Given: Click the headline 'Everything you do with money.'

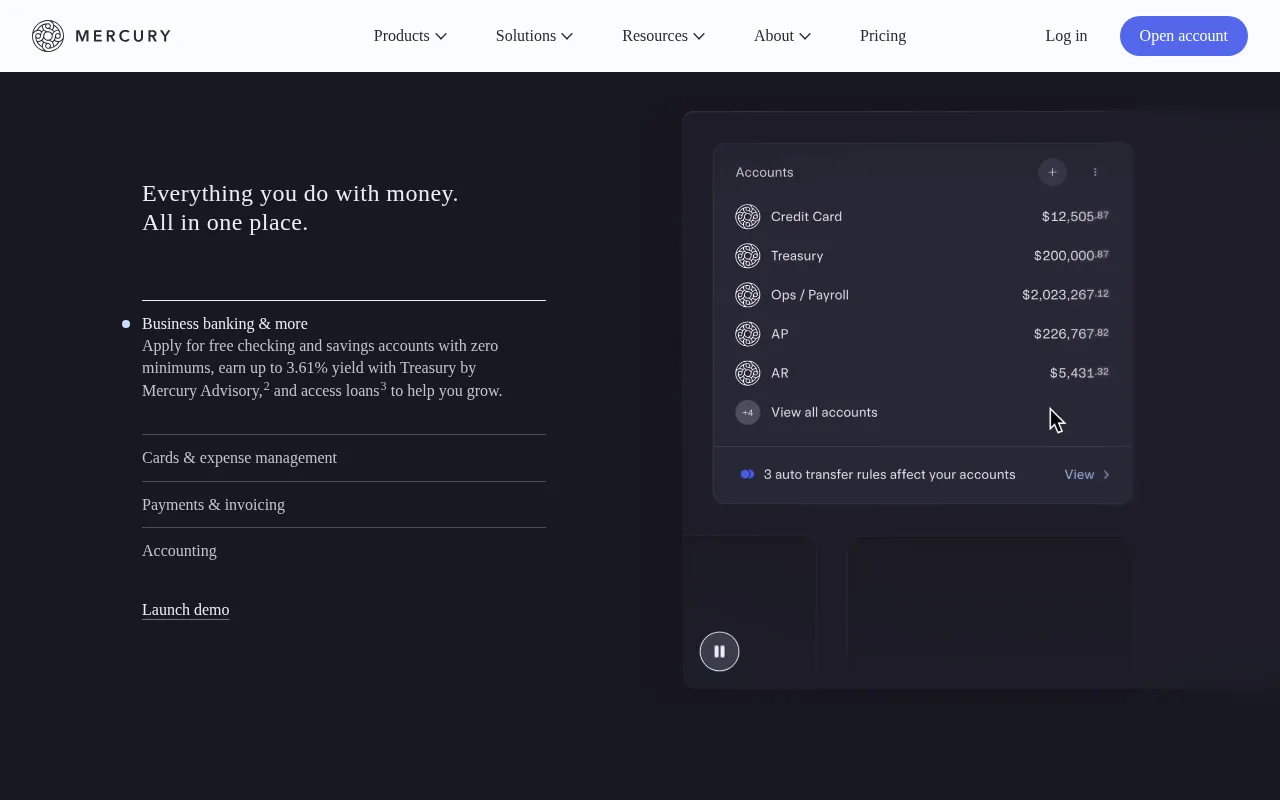Looking at the screenshot, I should 300,194.
